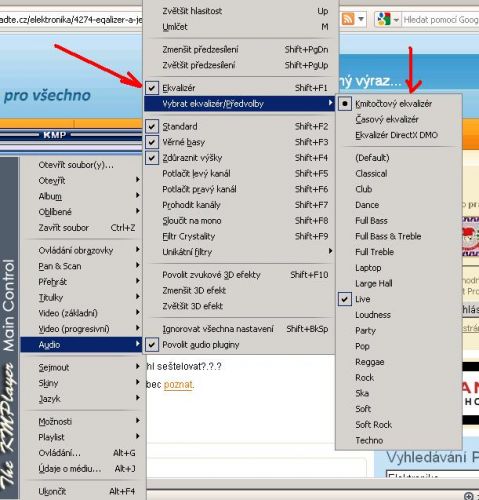Viewport: 479px width, 500px height.
Task: Select Potlačit levý kanál
Action: click(x=239, y=174)
